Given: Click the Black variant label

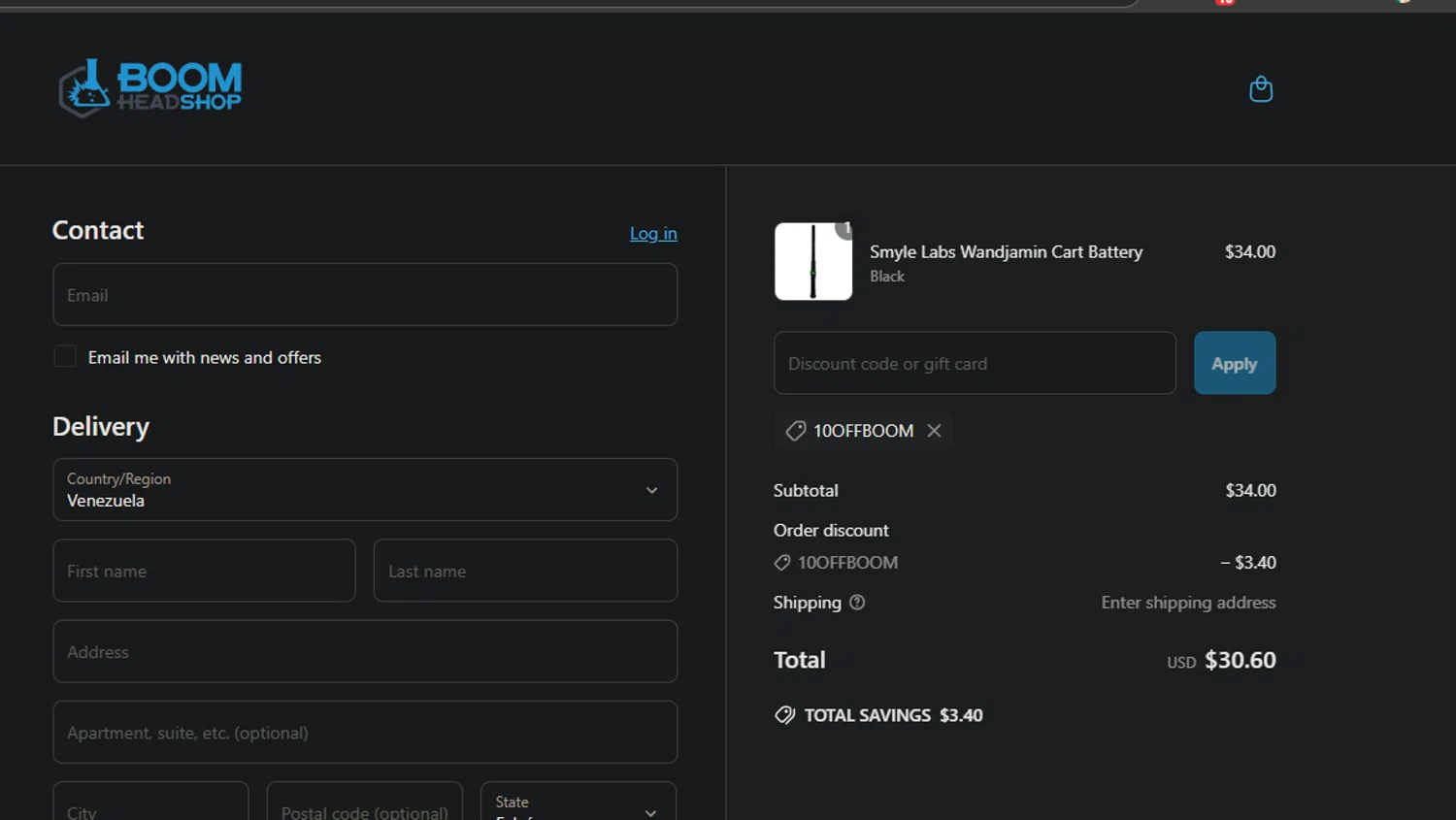Looking at the screenshot, I should [887, 277].
